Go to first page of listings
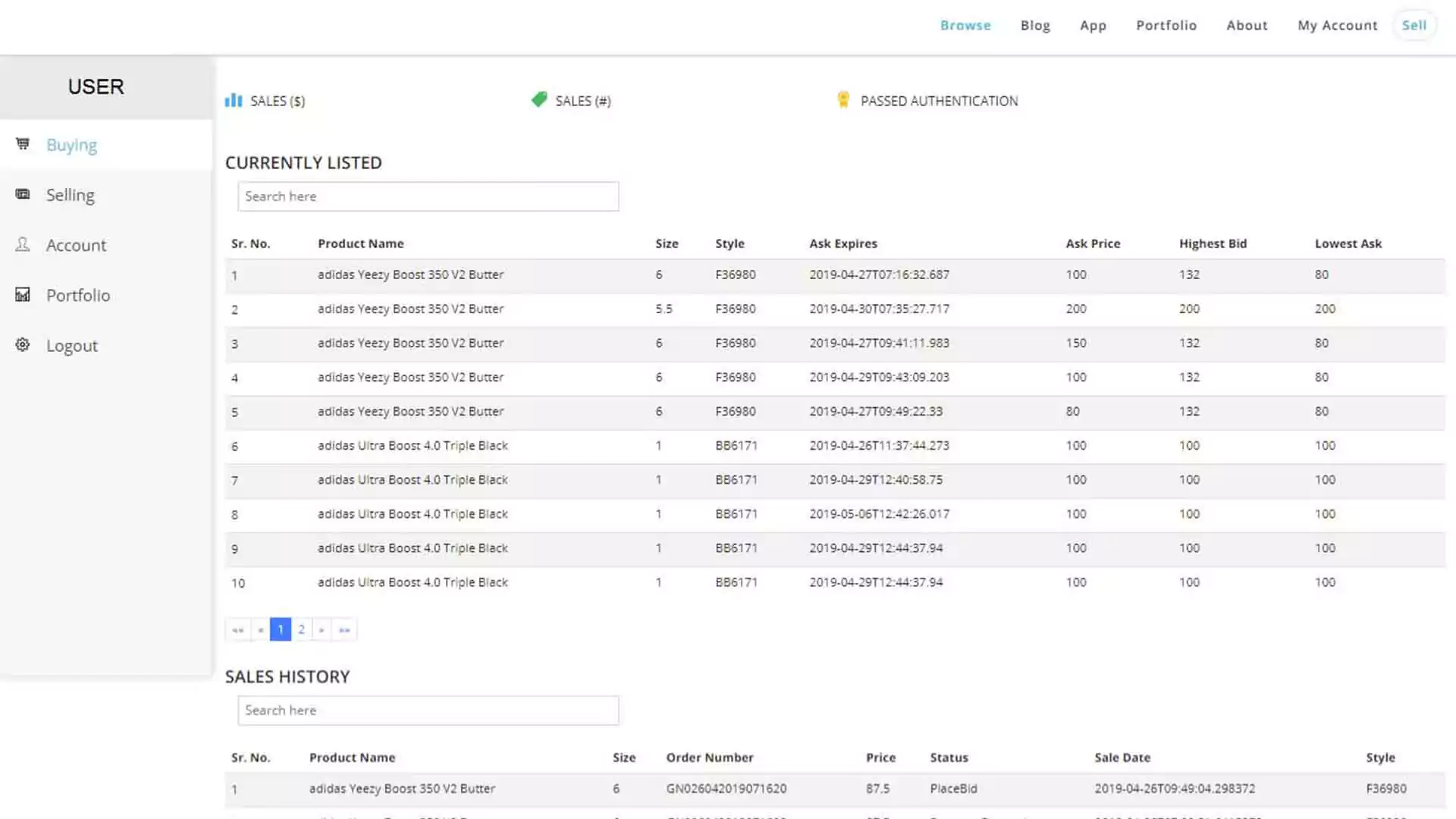Screen dimensions: 1456x819 pos(238,629)
